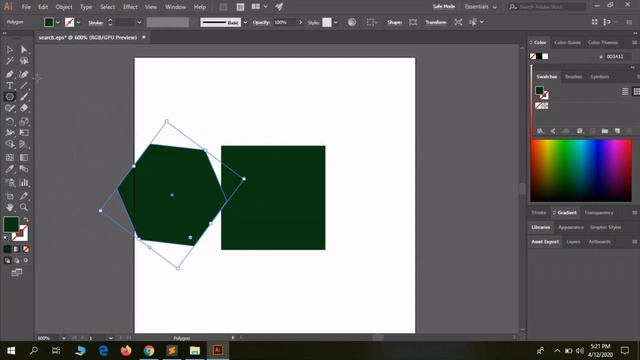Click the Recolor Artwork wheel icon
Viewport: 640px width, 360px height.
point(352,22)
